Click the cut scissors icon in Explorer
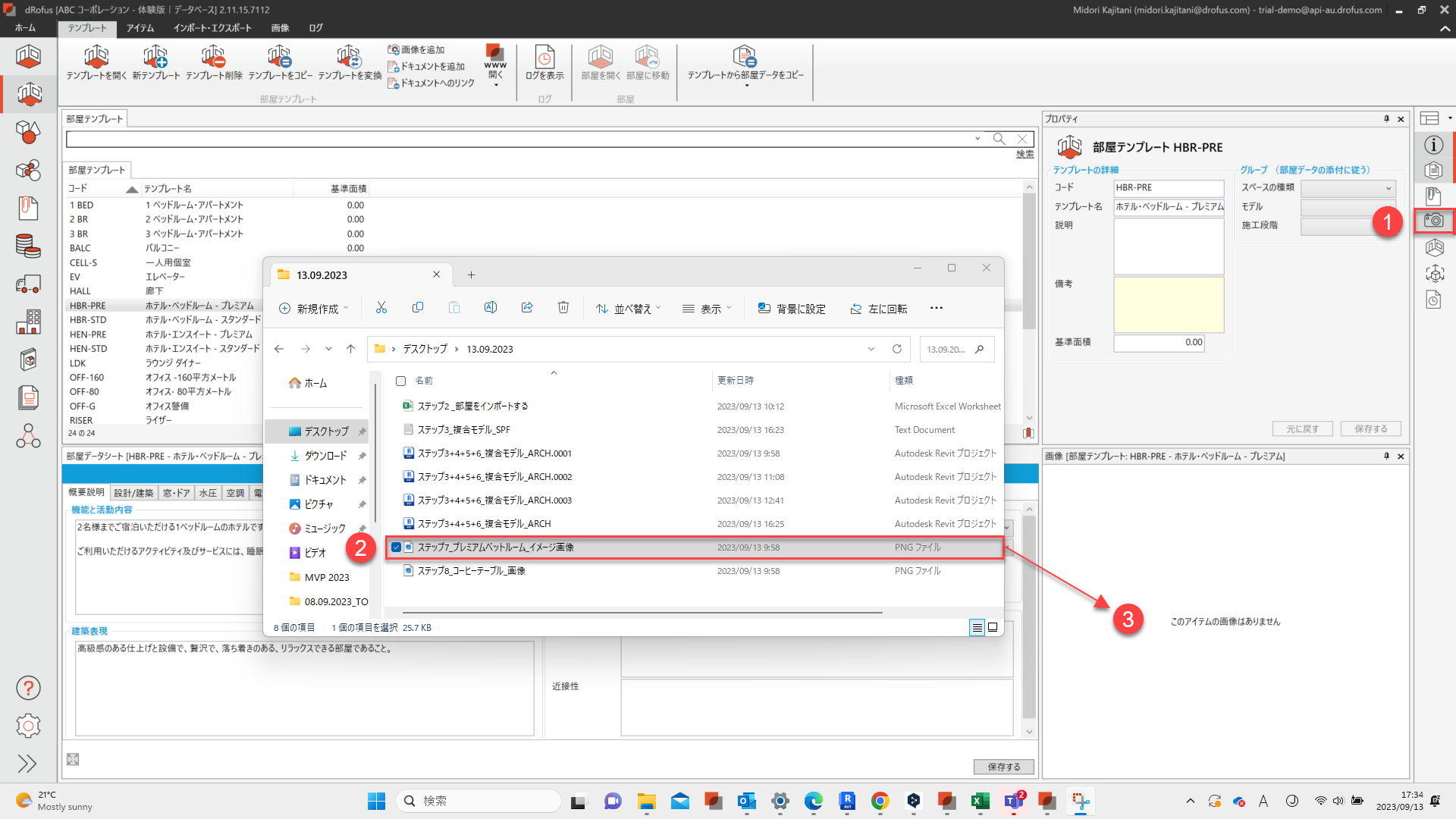This screenshot has width=1456, height=819. click(x=381, y=308)
